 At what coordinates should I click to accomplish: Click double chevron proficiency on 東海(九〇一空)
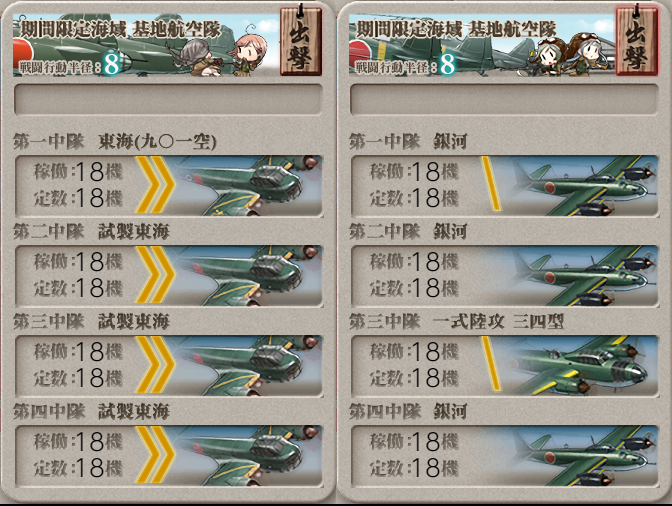156,185
